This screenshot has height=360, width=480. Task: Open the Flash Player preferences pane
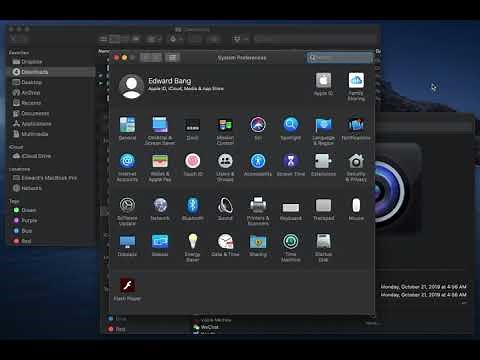tap(127, 289)
